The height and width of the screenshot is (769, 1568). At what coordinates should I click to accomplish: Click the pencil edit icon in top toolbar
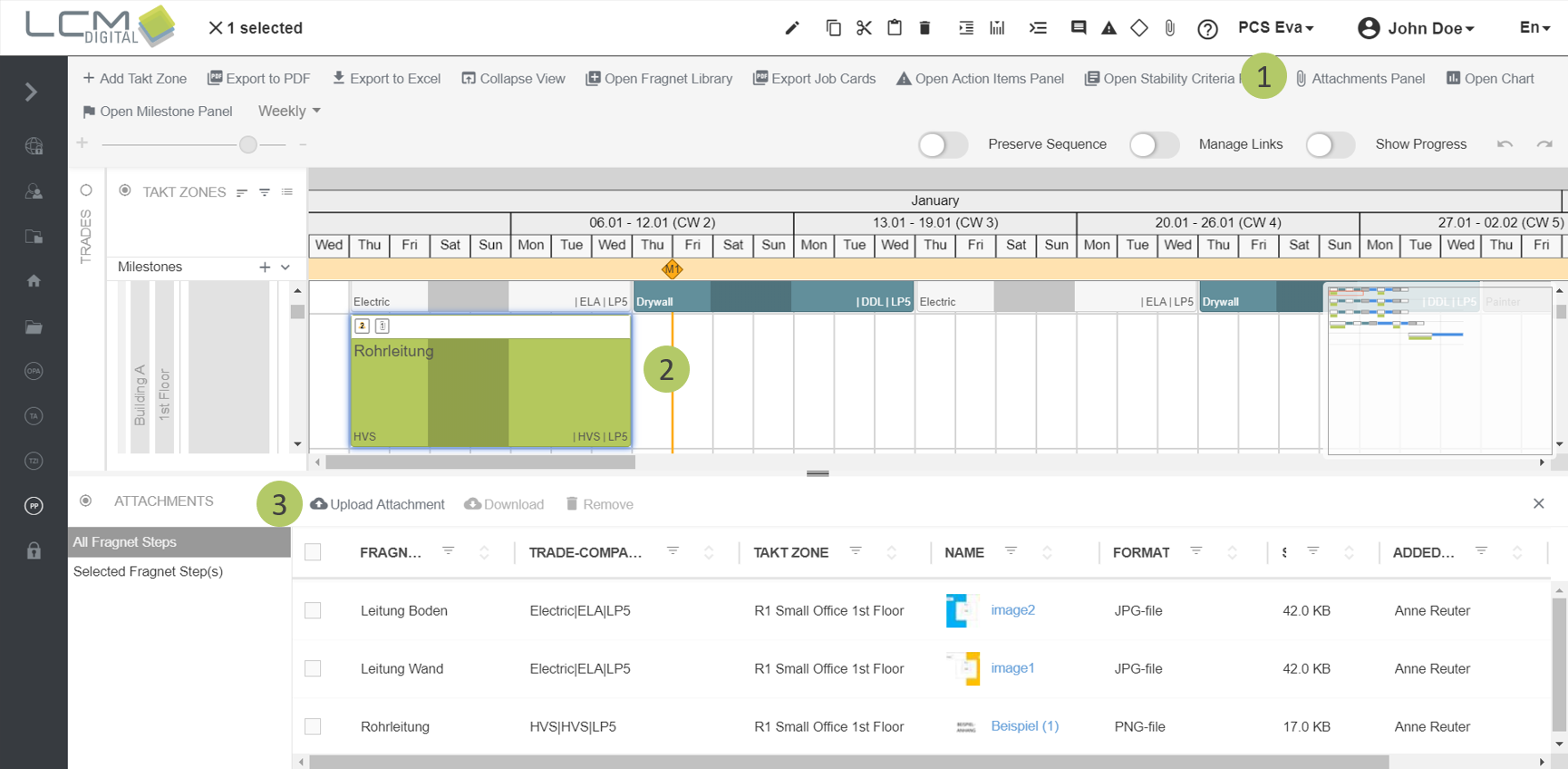click(792, 28)
